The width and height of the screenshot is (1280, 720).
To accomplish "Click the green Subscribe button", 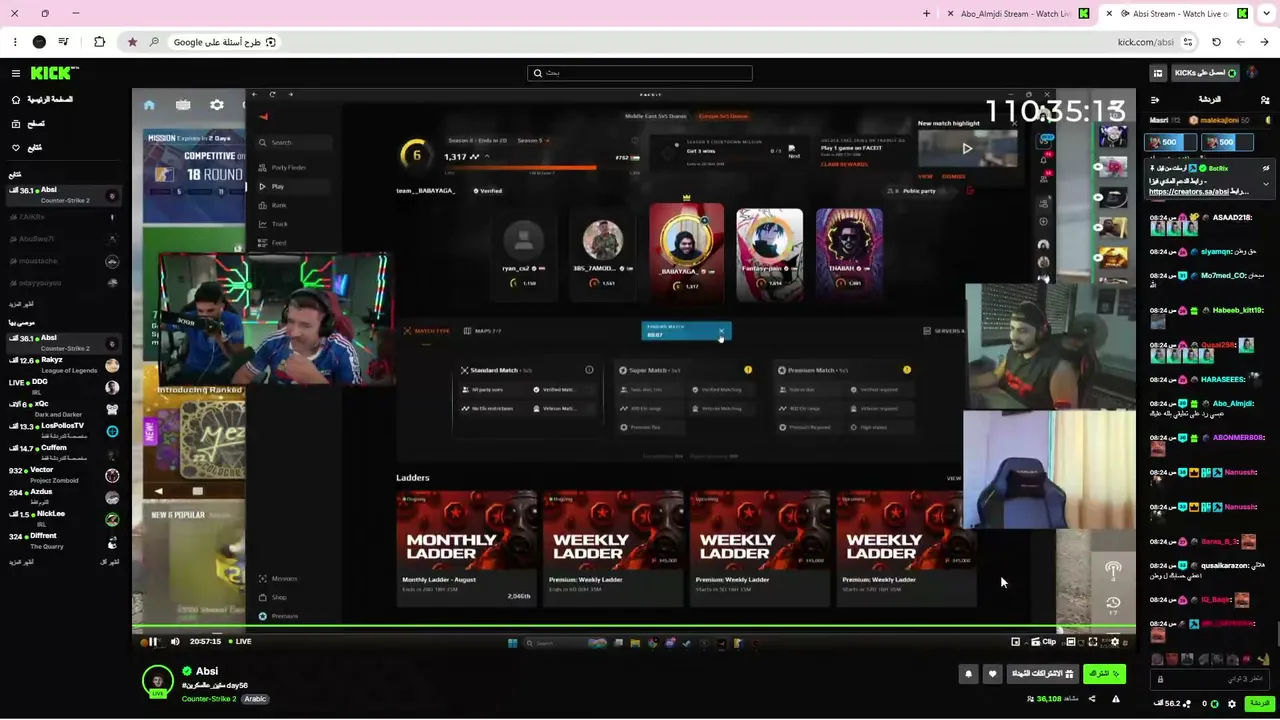I will click(x=1104, y=674).
